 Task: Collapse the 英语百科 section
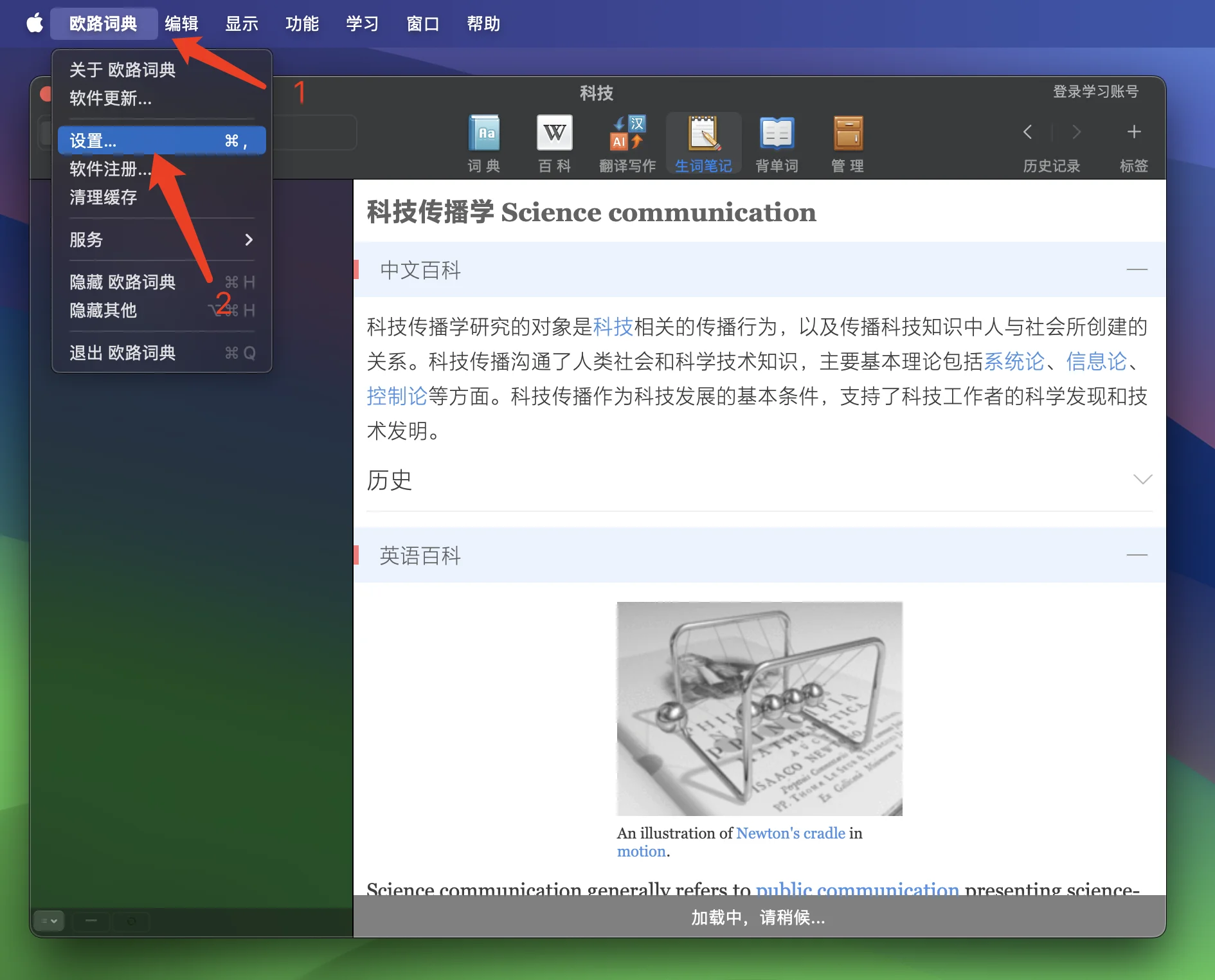(1137, 555)
